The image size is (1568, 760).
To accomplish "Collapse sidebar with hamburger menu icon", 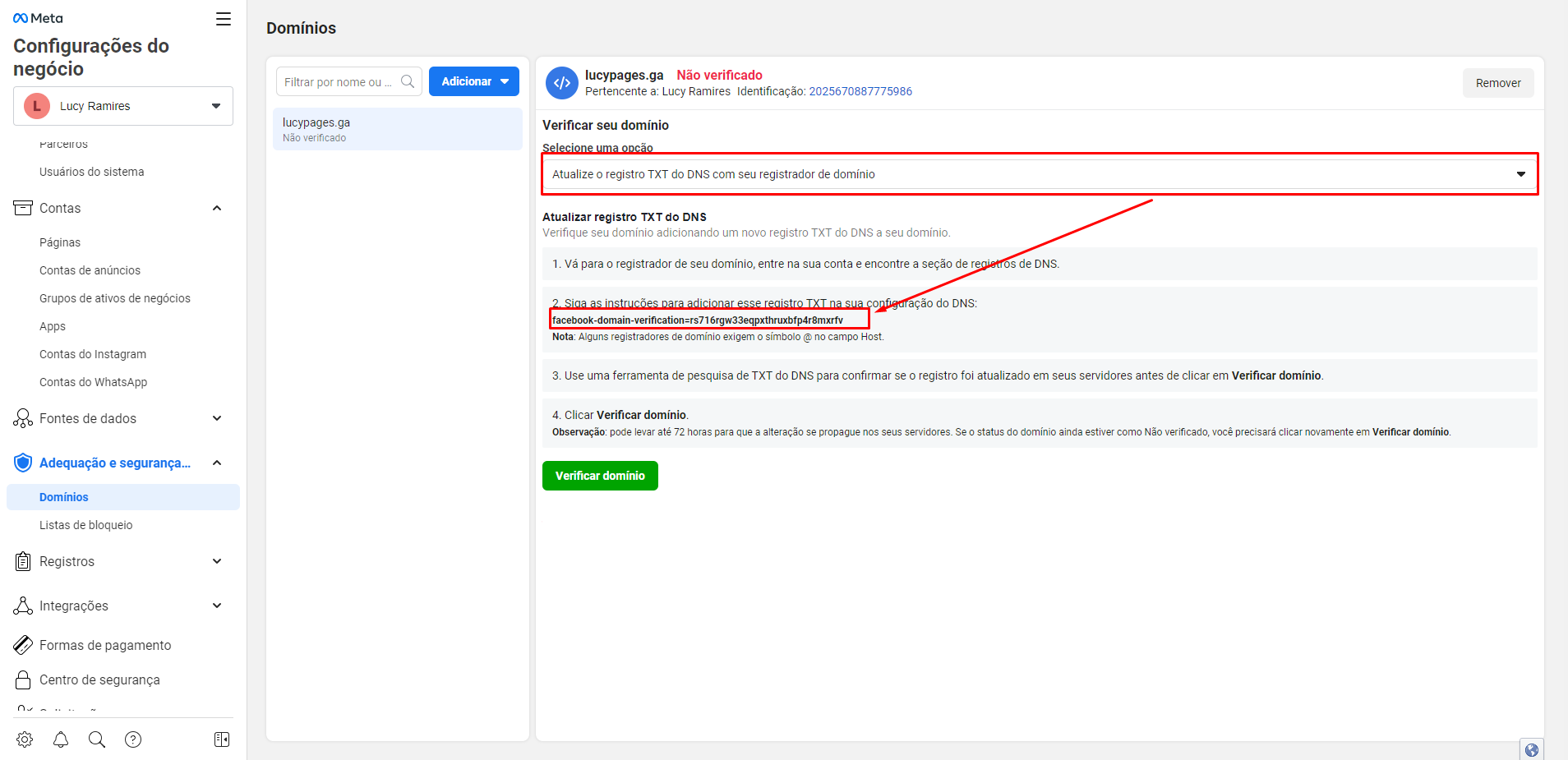I will click(x=224, y=19).
